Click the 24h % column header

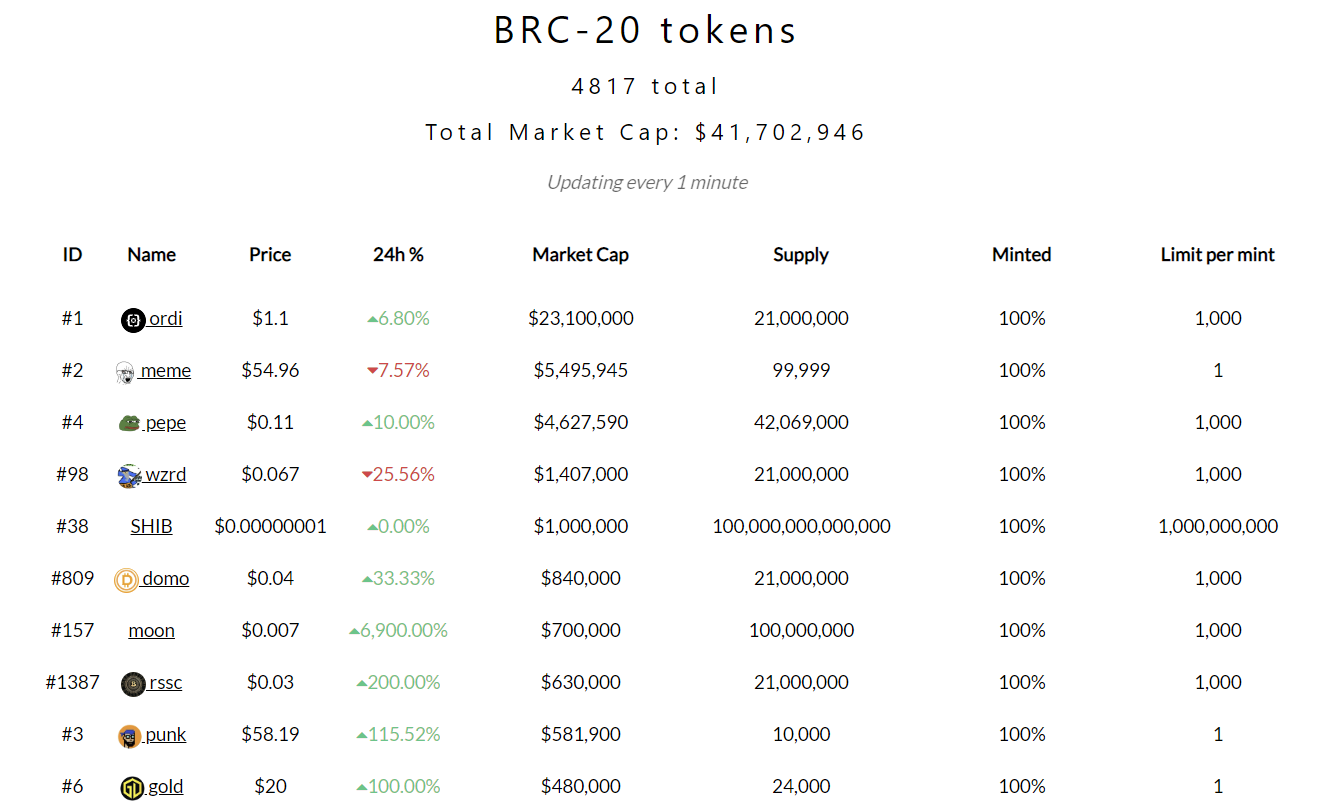pos(398,255)
